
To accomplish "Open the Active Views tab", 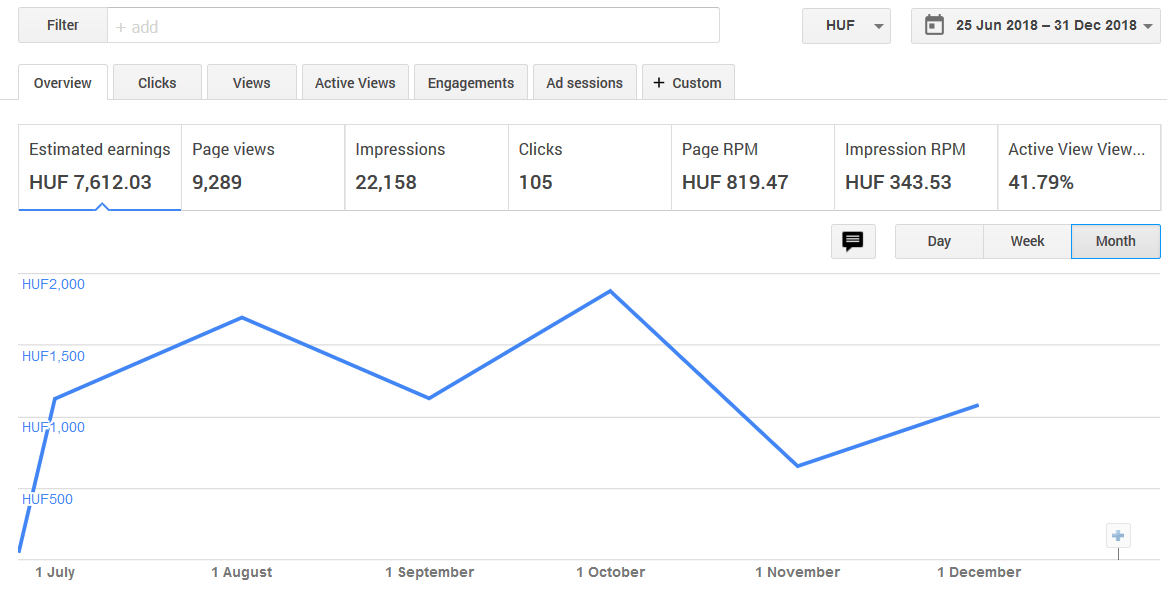I will pos(355,83).
